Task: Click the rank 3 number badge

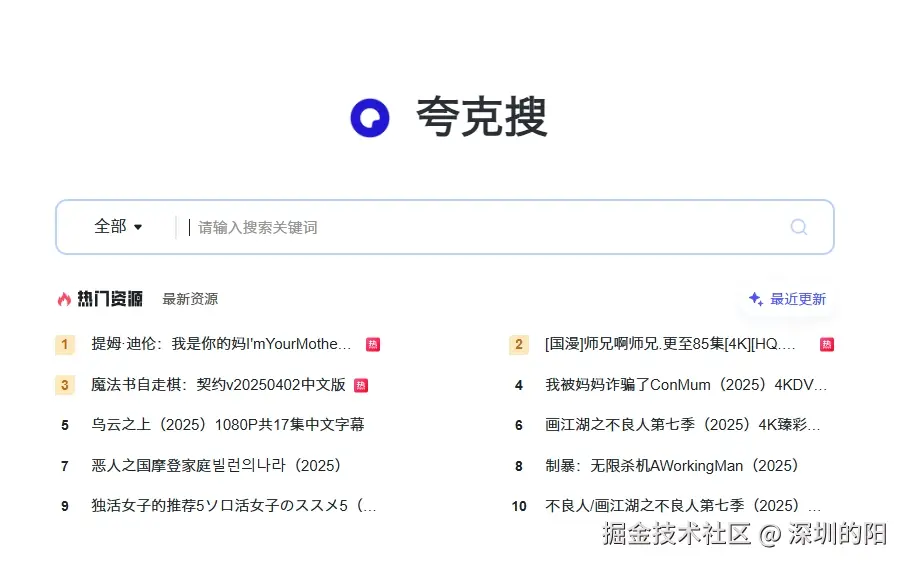Action: (x=65, y=385)
